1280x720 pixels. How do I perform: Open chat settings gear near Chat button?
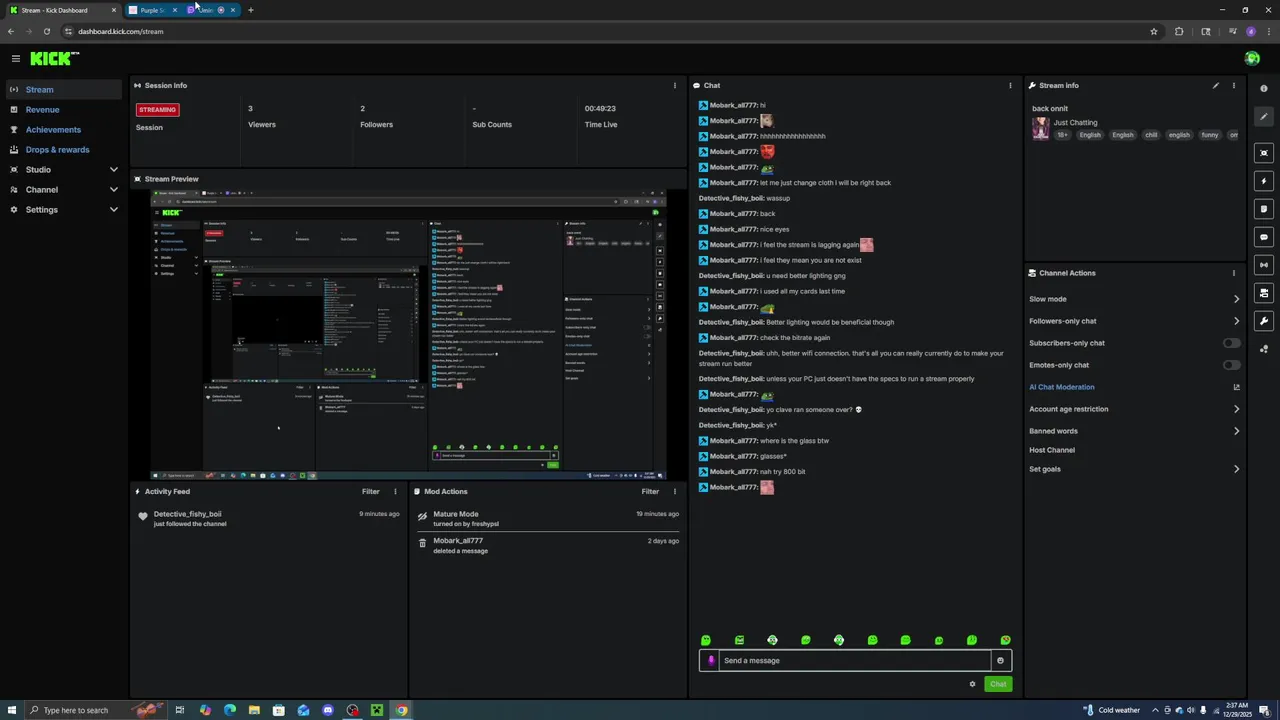coord(972,684)
